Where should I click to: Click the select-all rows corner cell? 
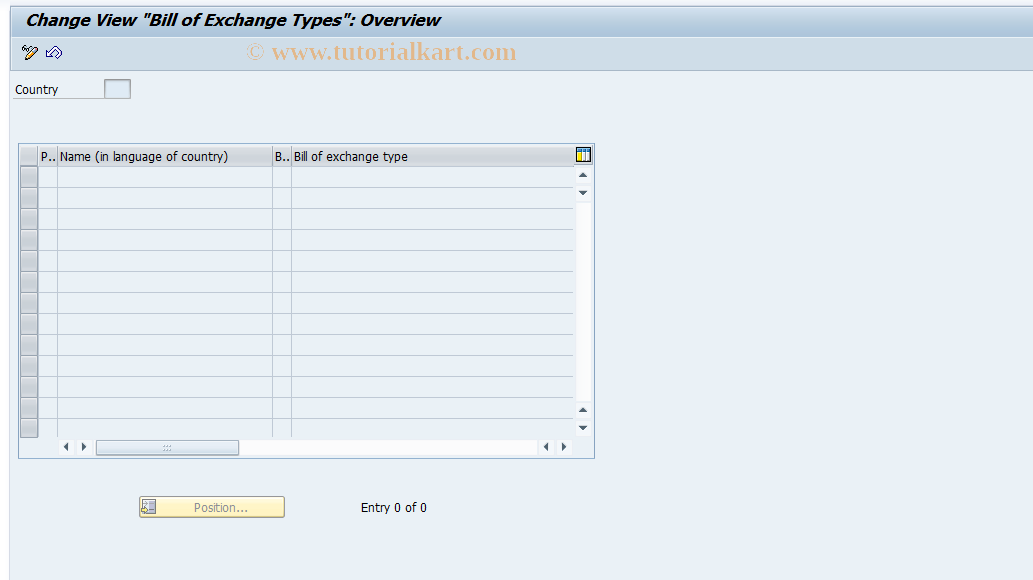(x=29, y=156)
